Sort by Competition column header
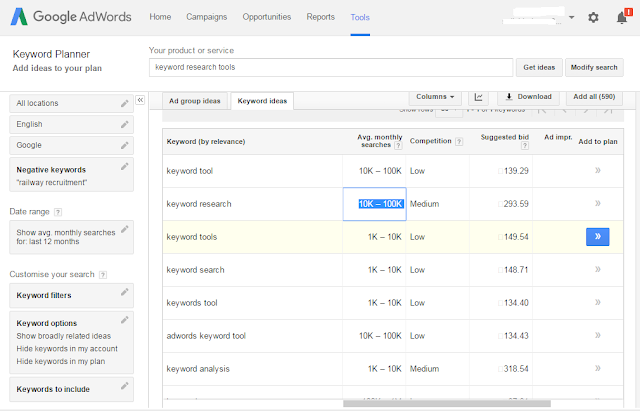The width and height of the screenshot is (640, 411). [x=430, y=141]
